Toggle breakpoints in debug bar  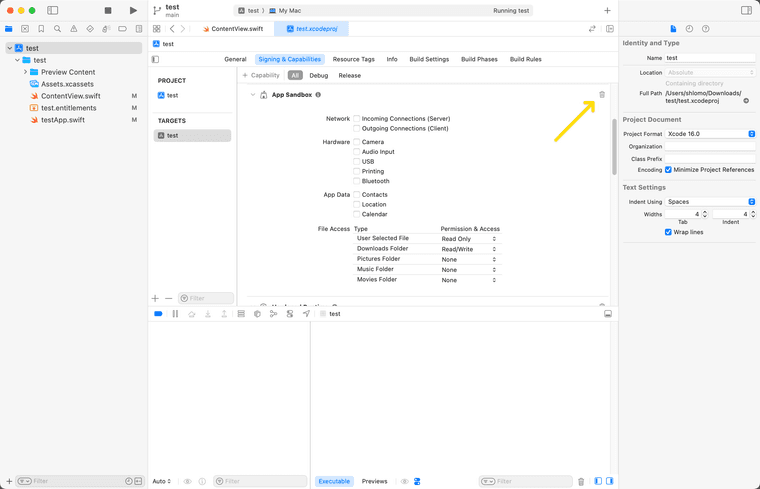pos(158,314)
